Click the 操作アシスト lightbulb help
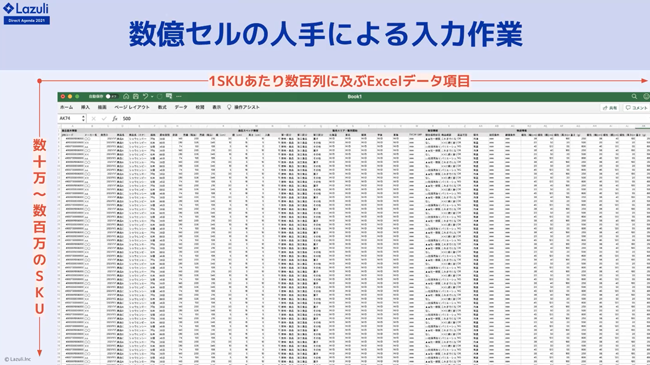This screenshot has height=365, width=650. 243,107
